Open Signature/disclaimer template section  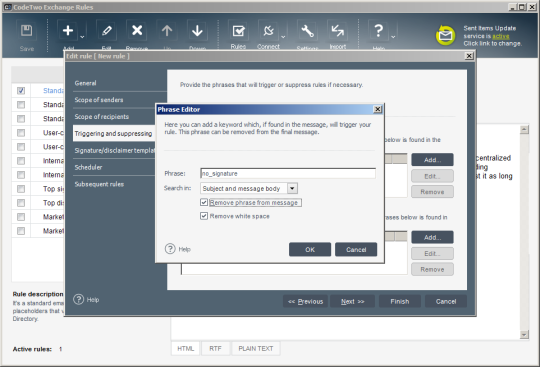tap(114, 150)
